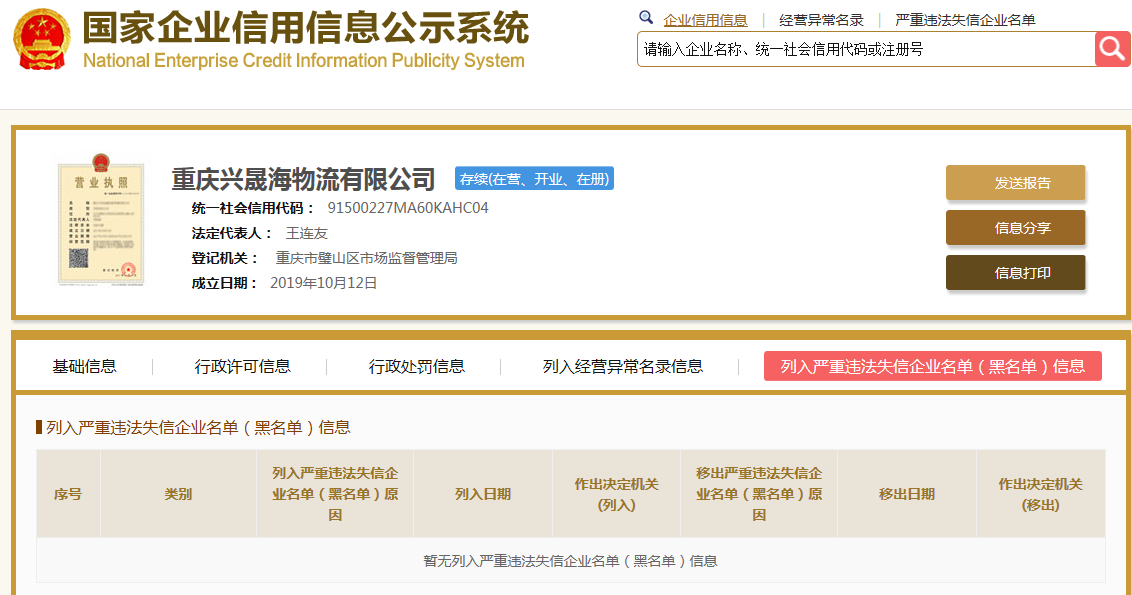Click the establishment date 2019年10月12日
The image size is (1132, 595).
(x=323, y=283)
